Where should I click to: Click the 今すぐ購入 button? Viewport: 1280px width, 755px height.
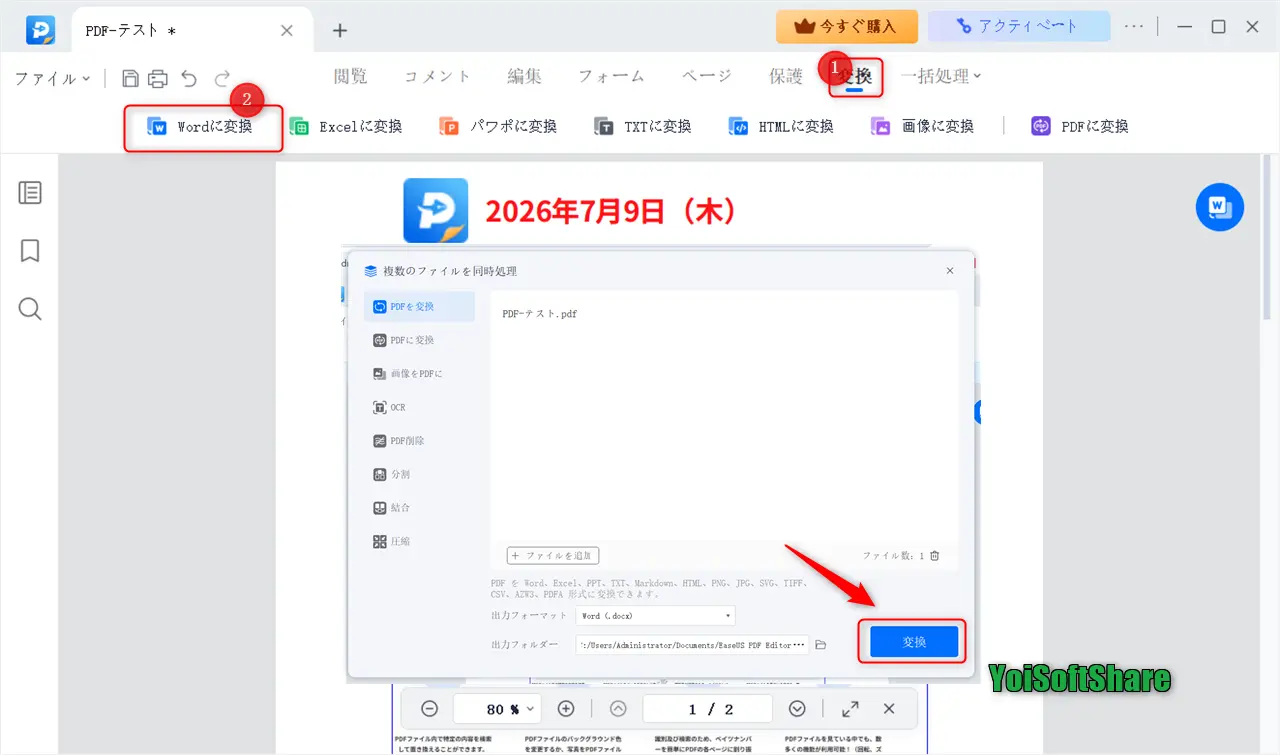(847, 27)
